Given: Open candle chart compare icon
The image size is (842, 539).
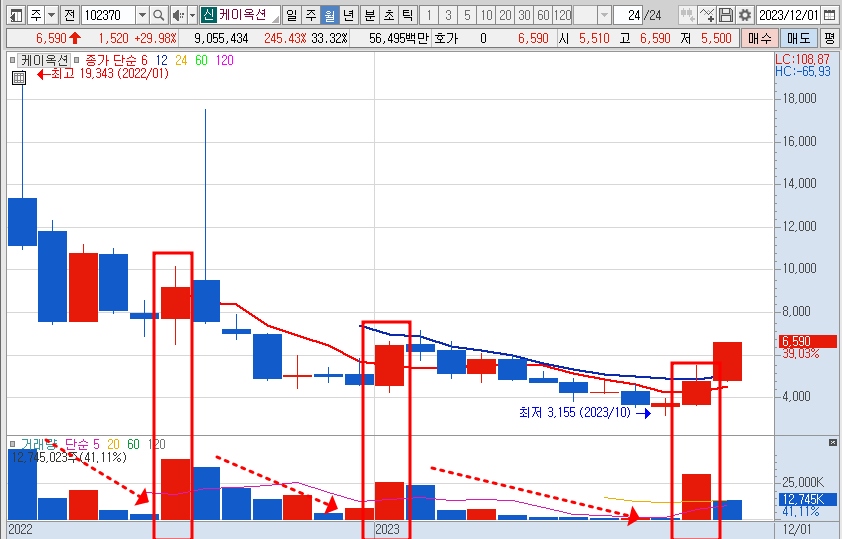Looking at the screenshot, I should pyautogui.click(x=687, y=15).
